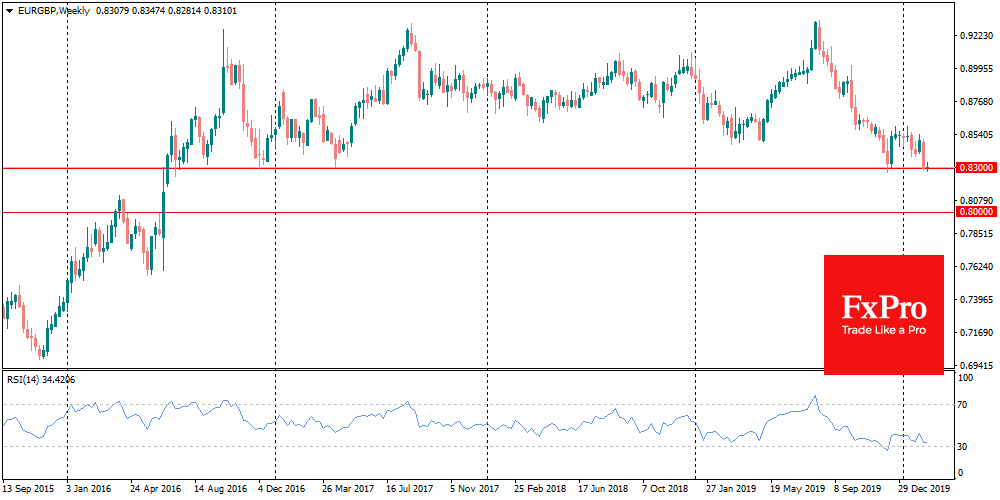Click the 13 Sep 2015 date label
The width and height of the screenshot is (1000, 500).
(x=30, y=489)
